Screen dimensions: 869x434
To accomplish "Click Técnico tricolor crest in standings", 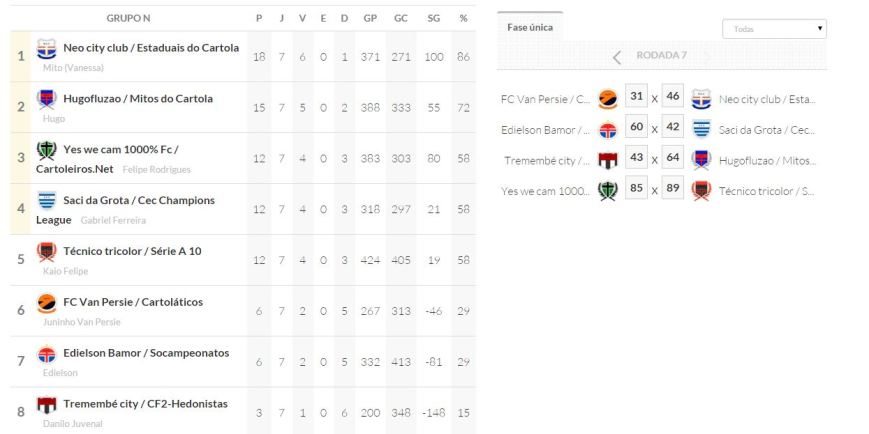I will [x=47, y=251].
